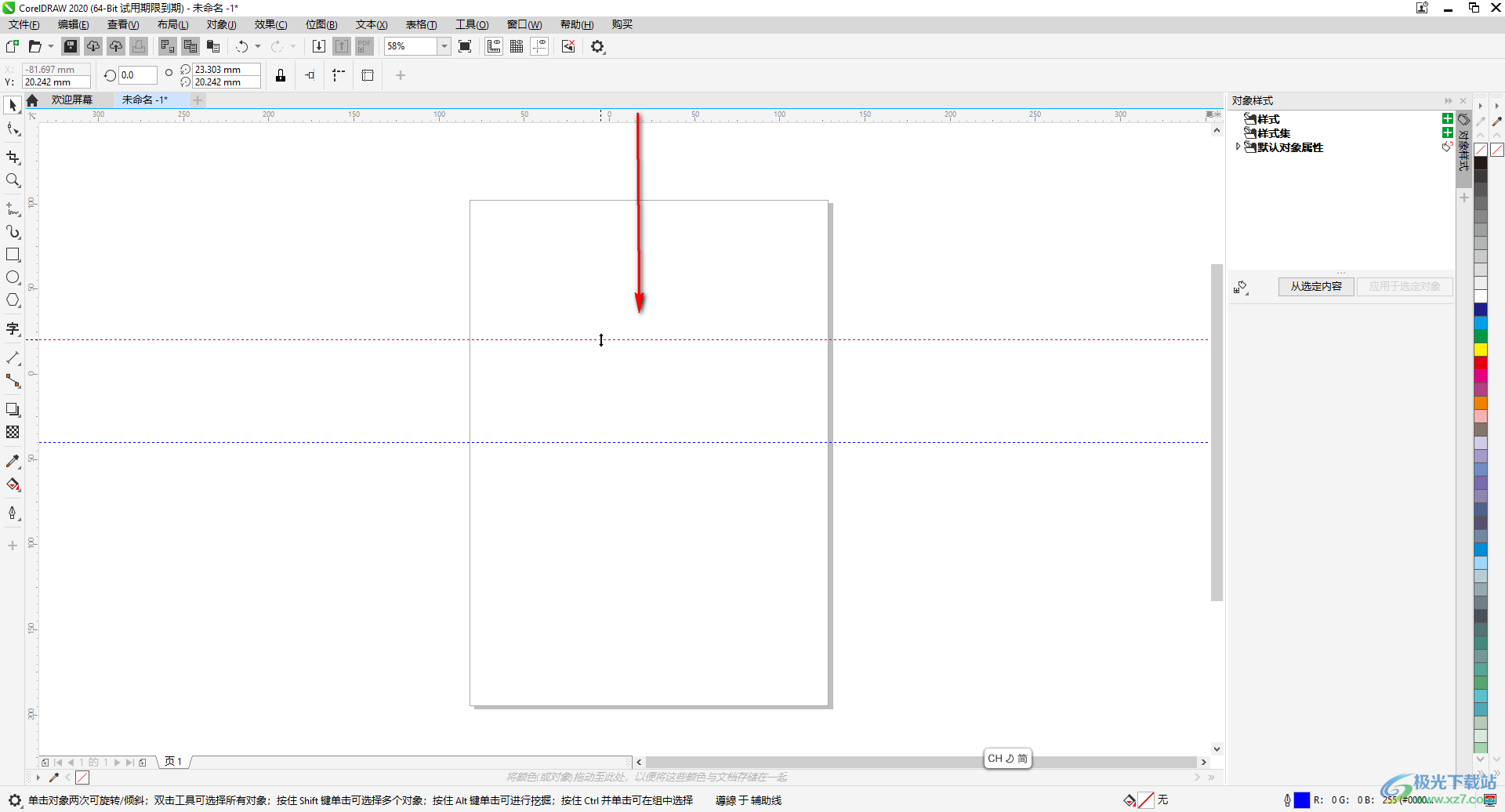Viewport: 1505px width, 812px height.
Task: Click the guideline Y position field
Action: 55,82
